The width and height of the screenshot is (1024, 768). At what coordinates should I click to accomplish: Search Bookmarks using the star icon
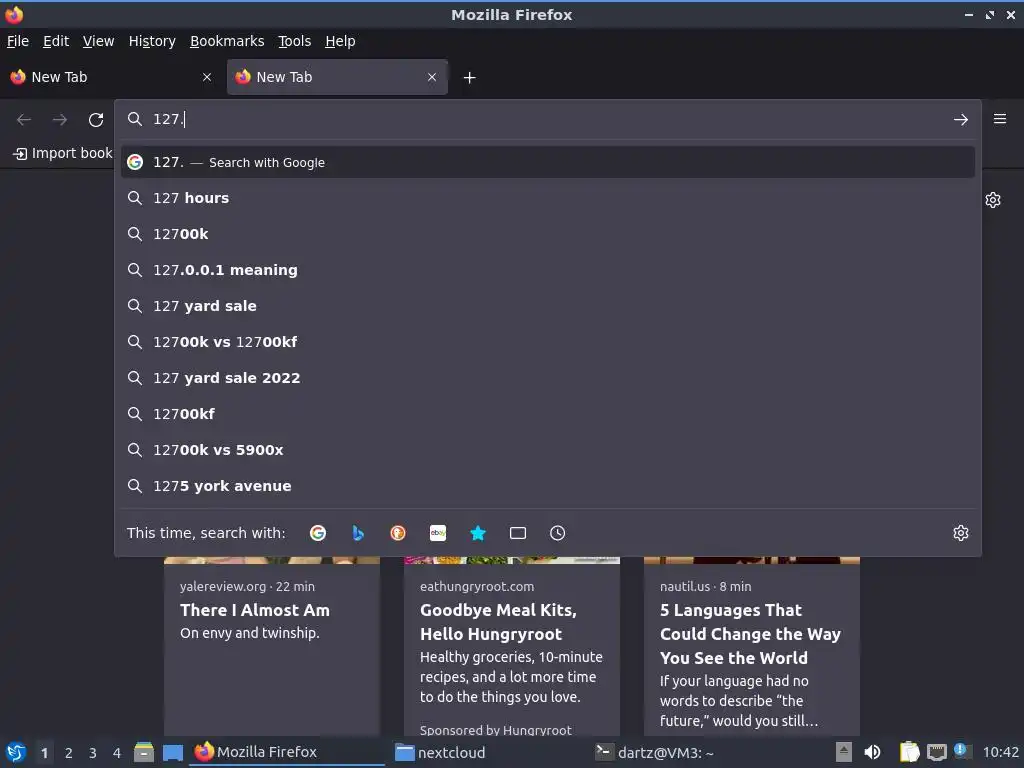(478, 533)
